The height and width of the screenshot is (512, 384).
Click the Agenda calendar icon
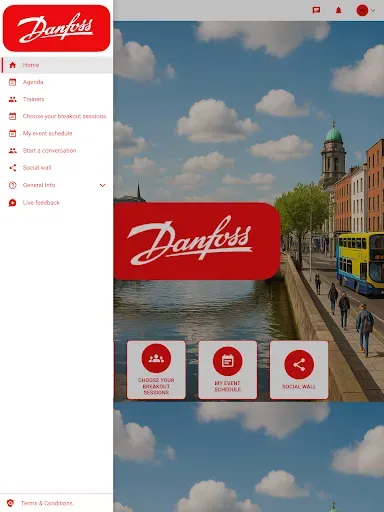(13, 82)
